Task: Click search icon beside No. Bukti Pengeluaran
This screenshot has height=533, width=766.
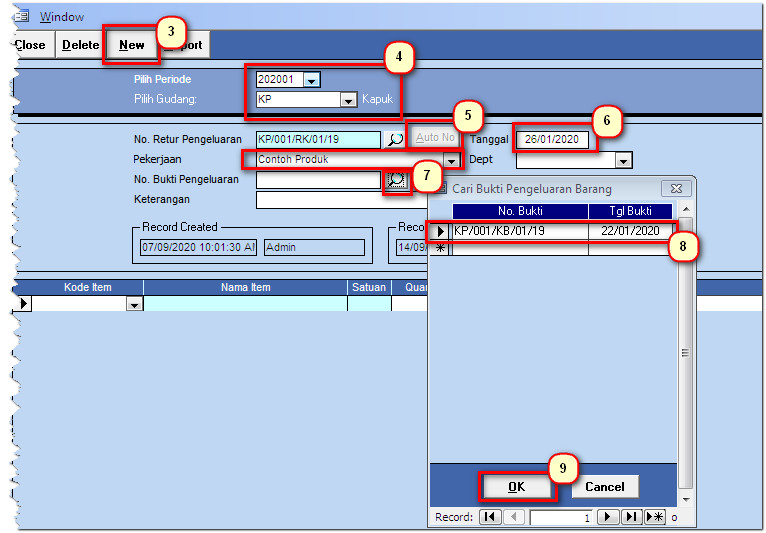Action: [x=397, y=180]
